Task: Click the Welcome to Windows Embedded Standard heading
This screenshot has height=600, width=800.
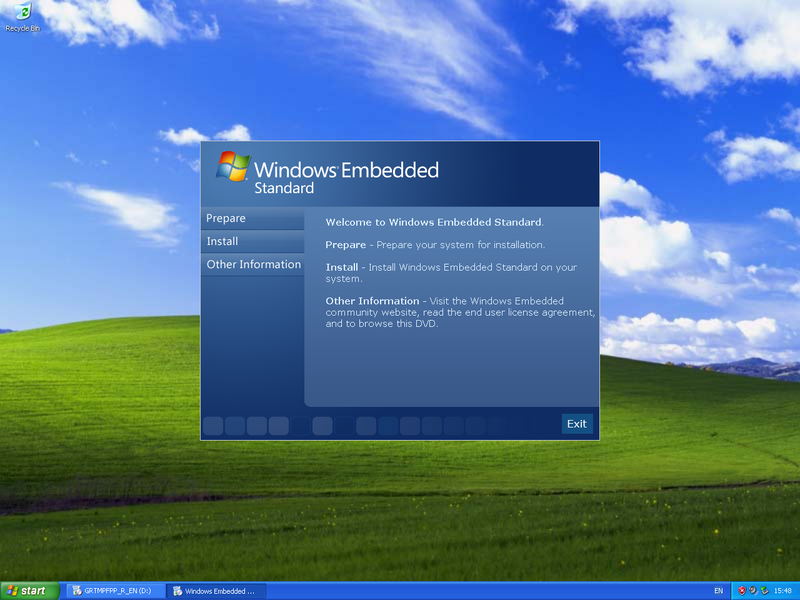Action: pyautogui.click(x=434, y=222)
